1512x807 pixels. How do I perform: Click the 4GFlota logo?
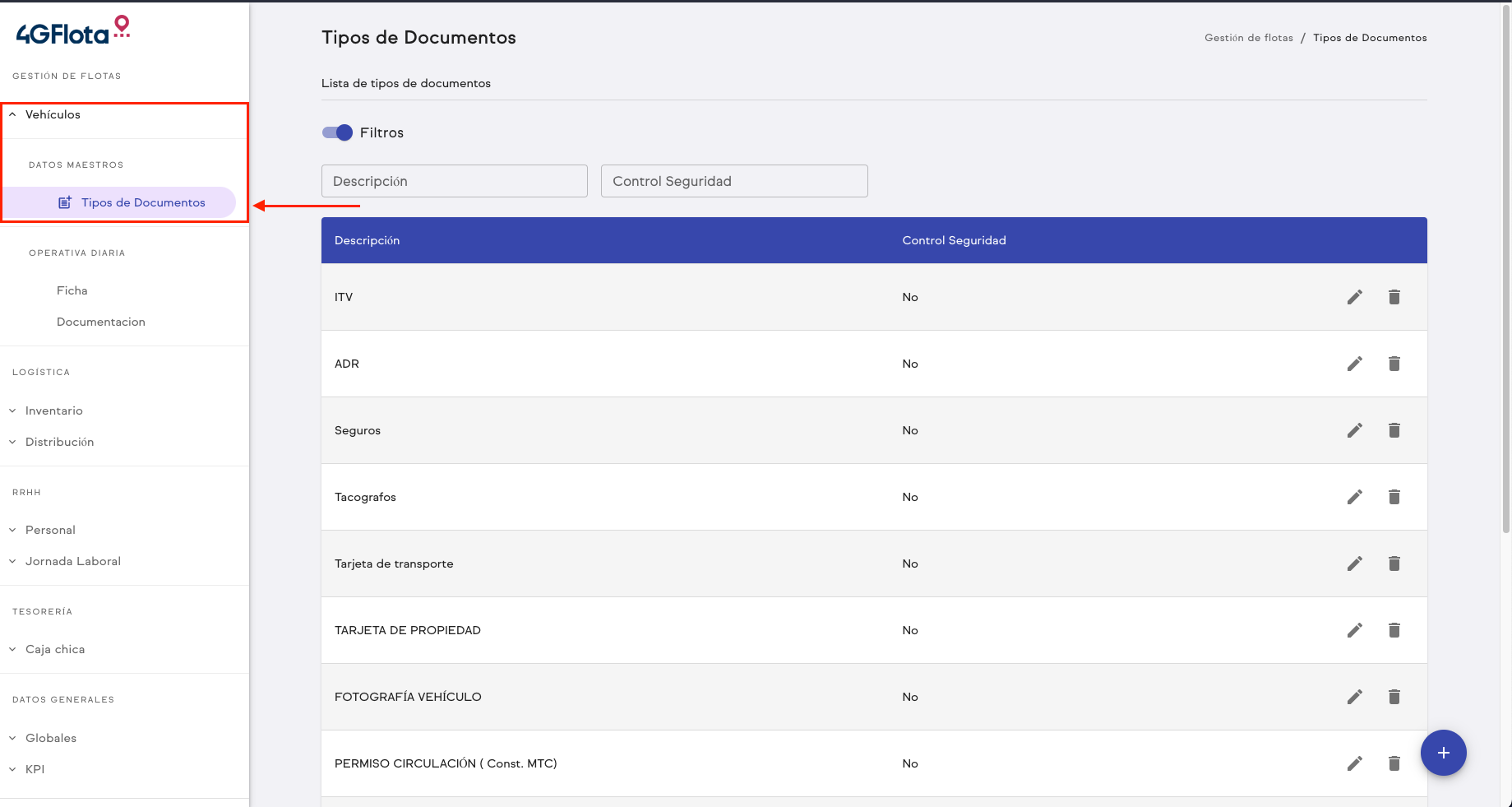(73, 31)
